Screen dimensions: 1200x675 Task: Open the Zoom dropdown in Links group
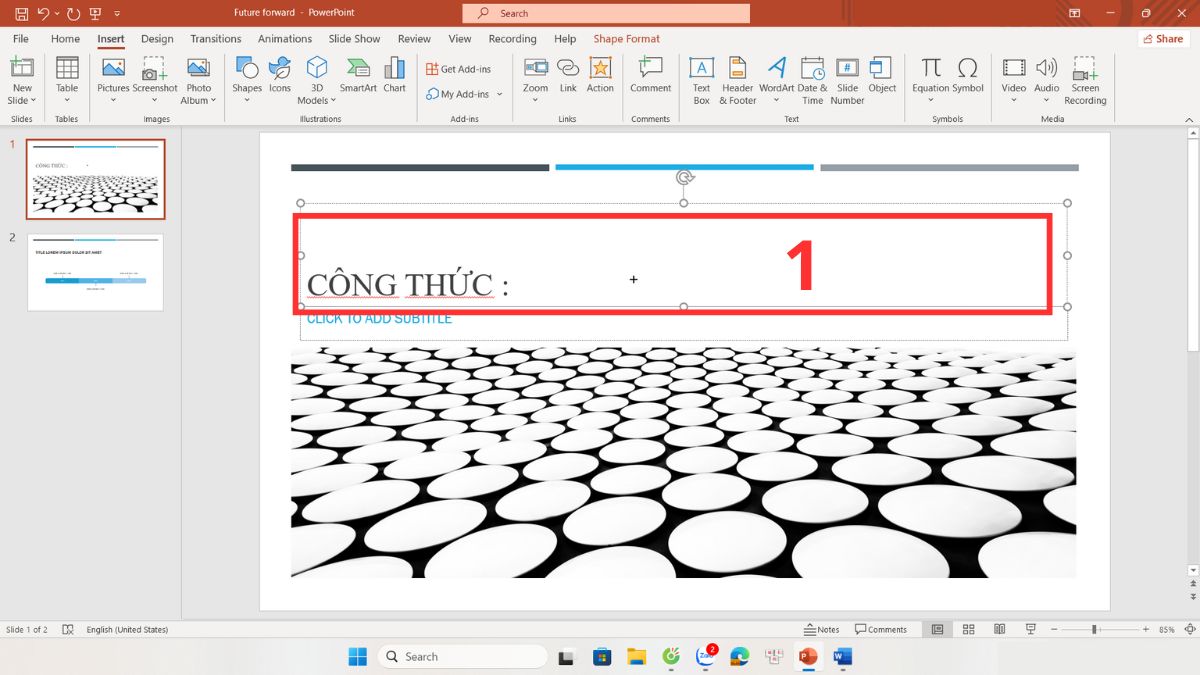(535, 100)
